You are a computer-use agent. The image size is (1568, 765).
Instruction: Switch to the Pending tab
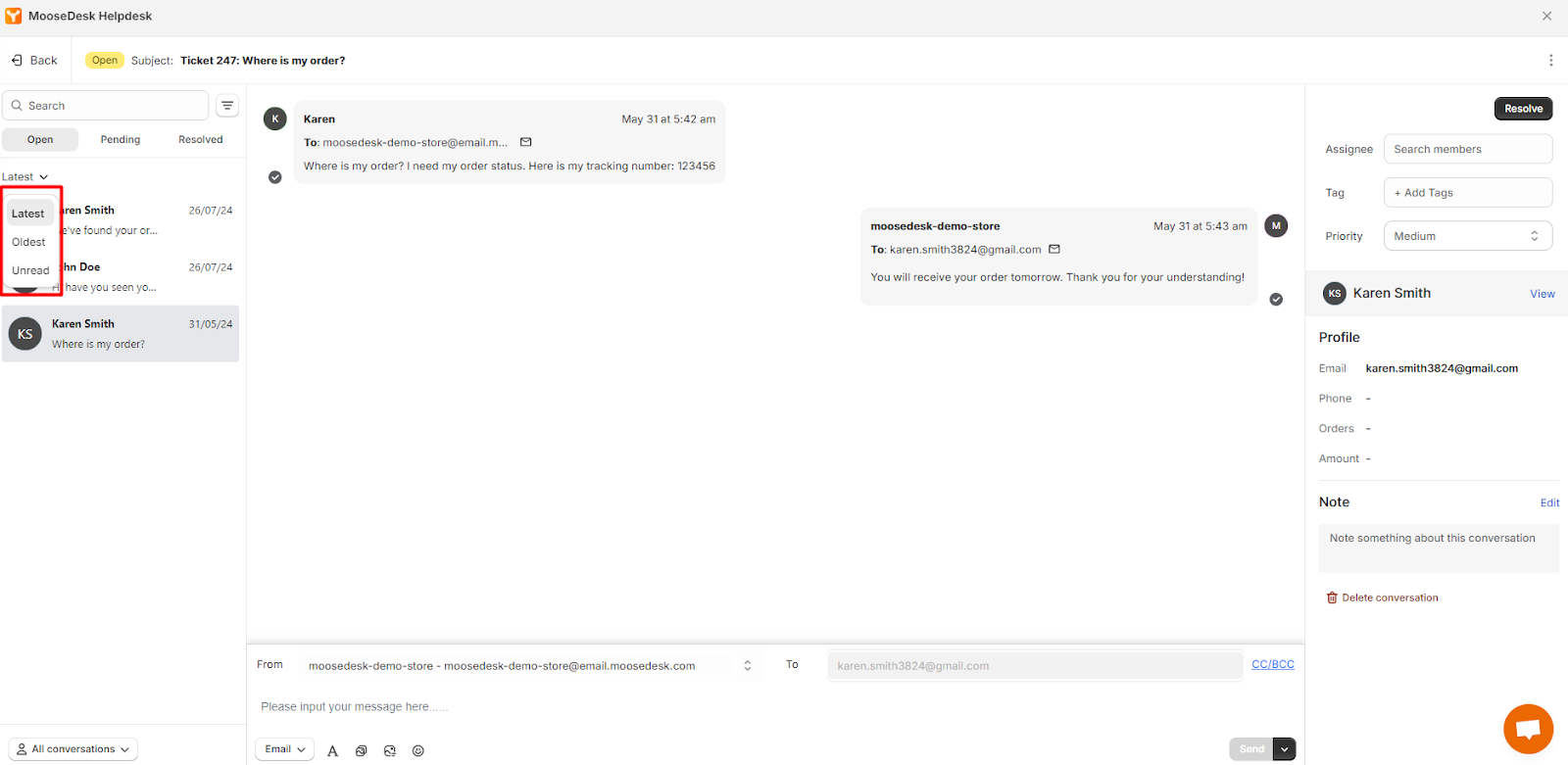tap(121, 140)
